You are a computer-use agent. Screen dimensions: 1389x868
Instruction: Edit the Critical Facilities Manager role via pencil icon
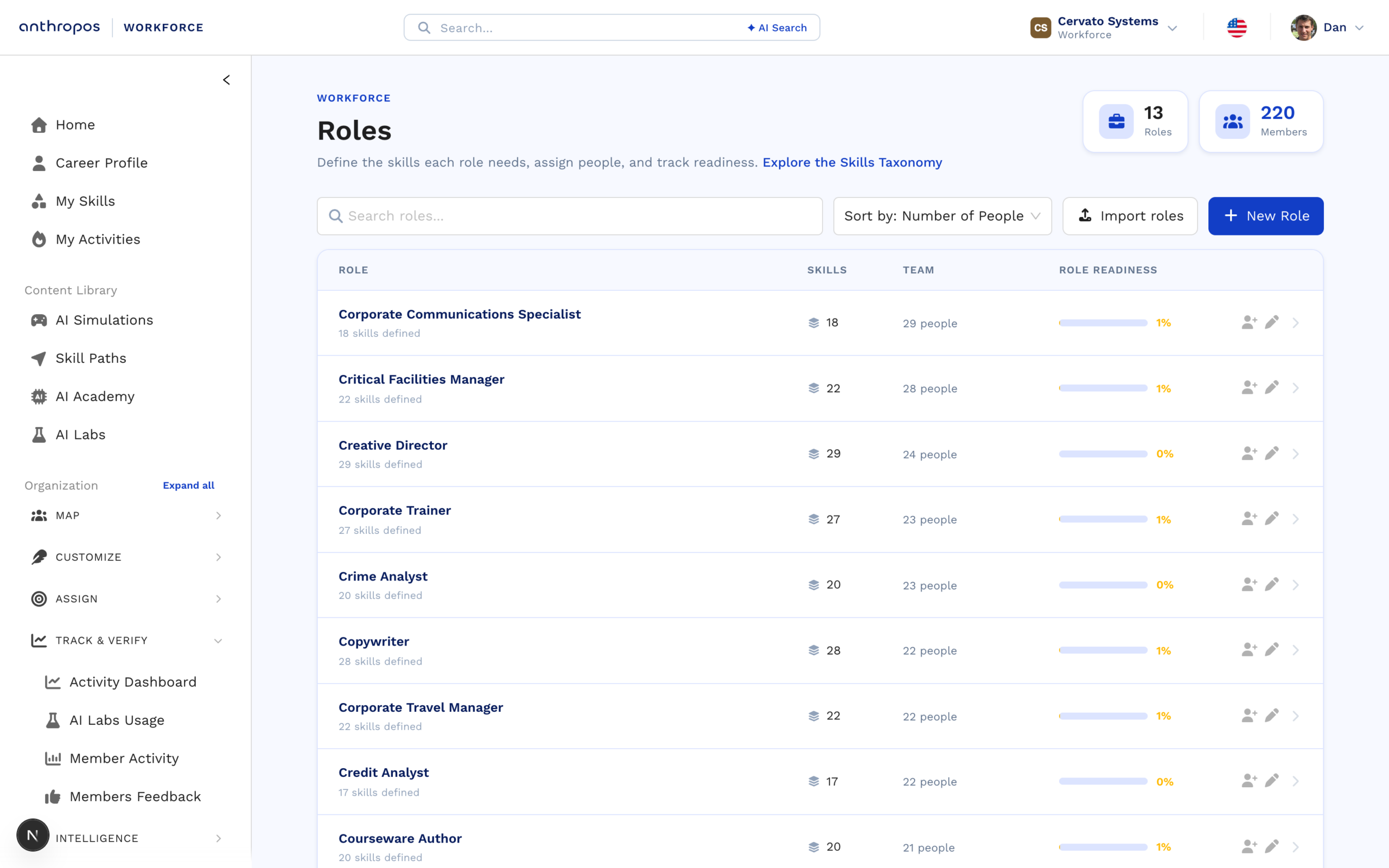click(1272, 388)
